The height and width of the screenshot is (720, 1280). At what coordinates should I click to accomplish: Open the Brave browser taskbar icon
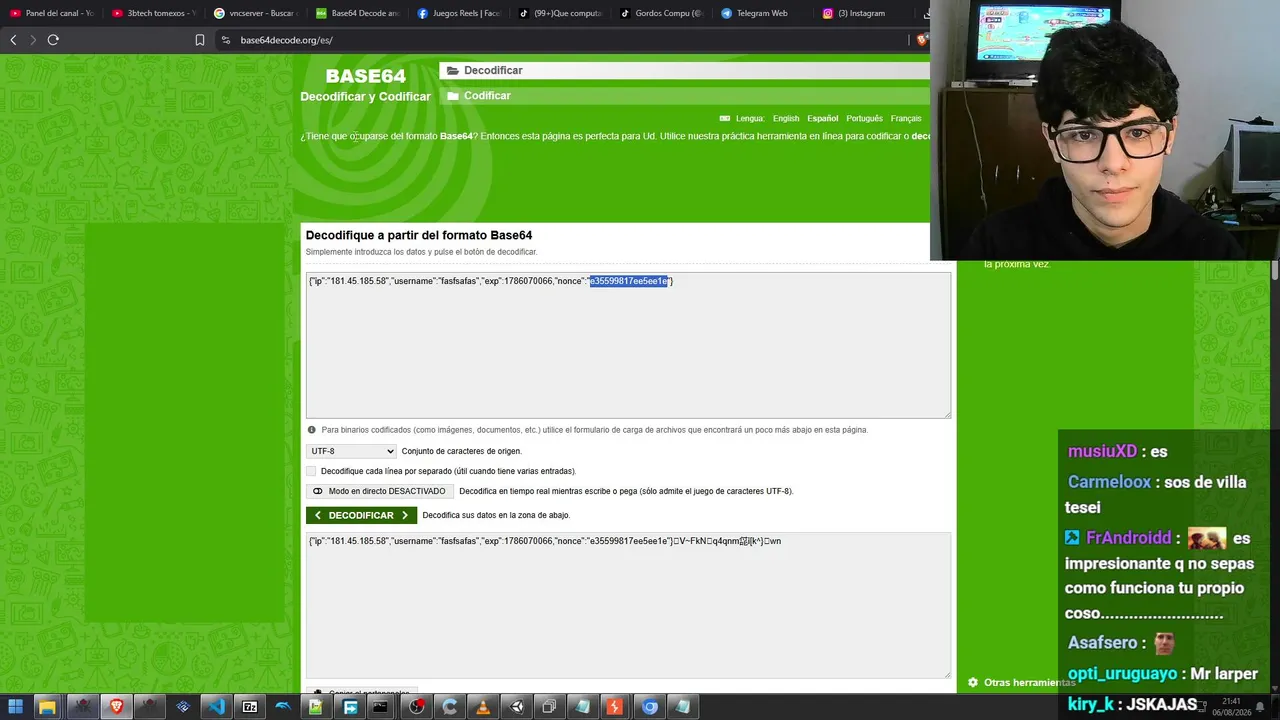coord(116,707)
